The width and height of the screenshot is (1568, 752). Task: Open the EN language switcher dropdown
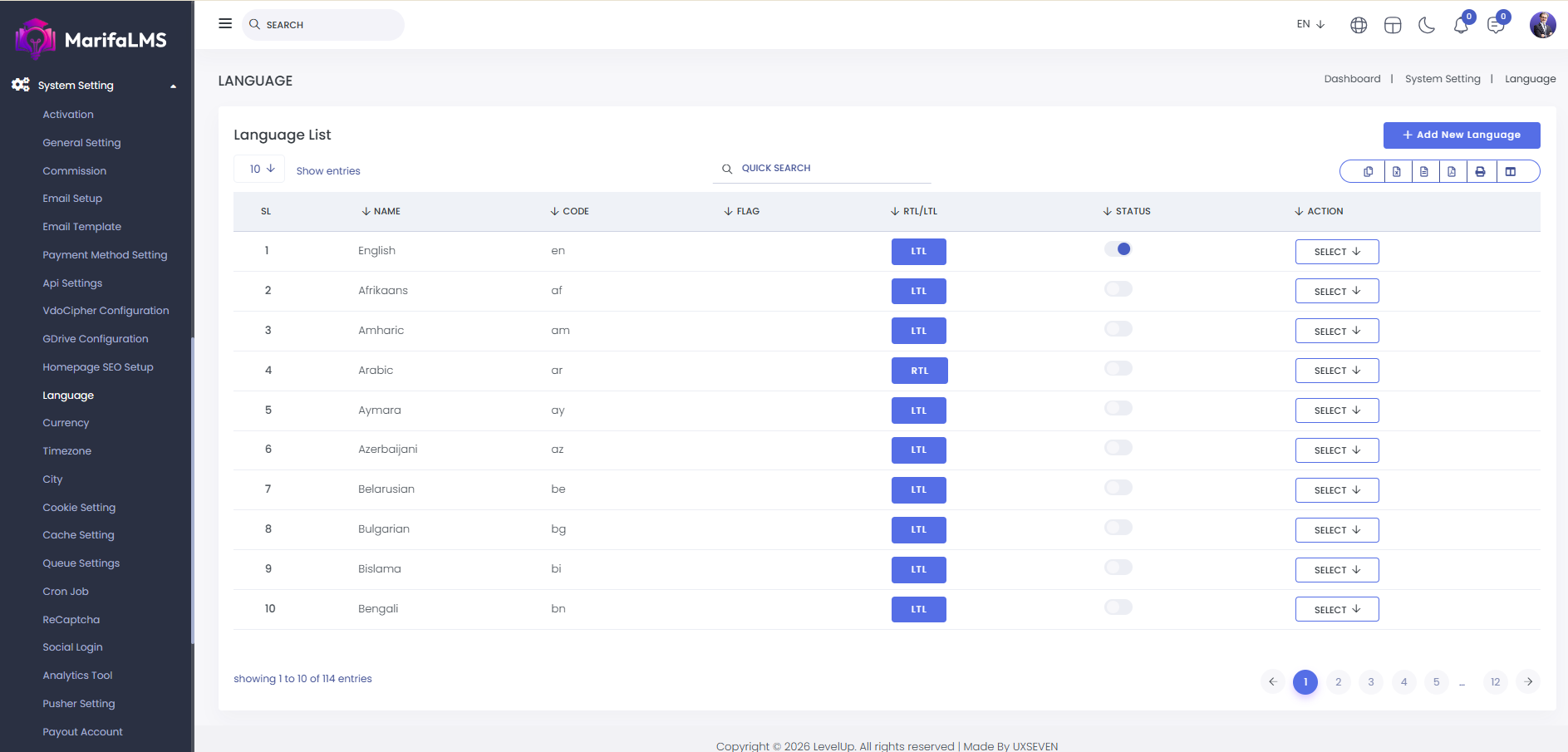coord(1310,24)
